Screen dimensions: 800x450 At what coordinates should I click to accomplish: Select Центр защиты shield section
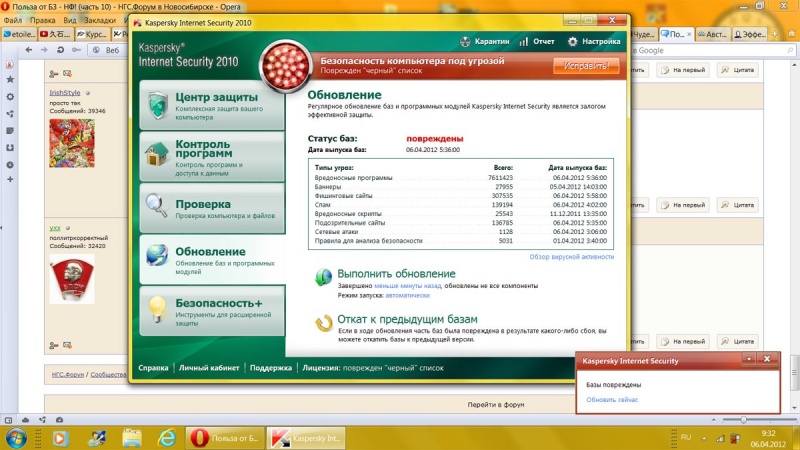212,105
